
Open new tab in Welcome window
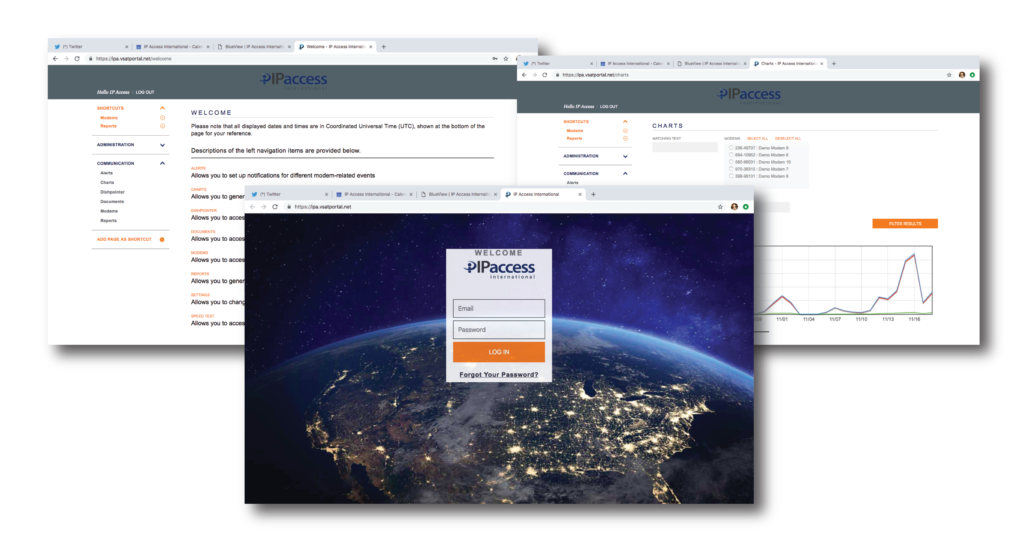coord(383,46)
